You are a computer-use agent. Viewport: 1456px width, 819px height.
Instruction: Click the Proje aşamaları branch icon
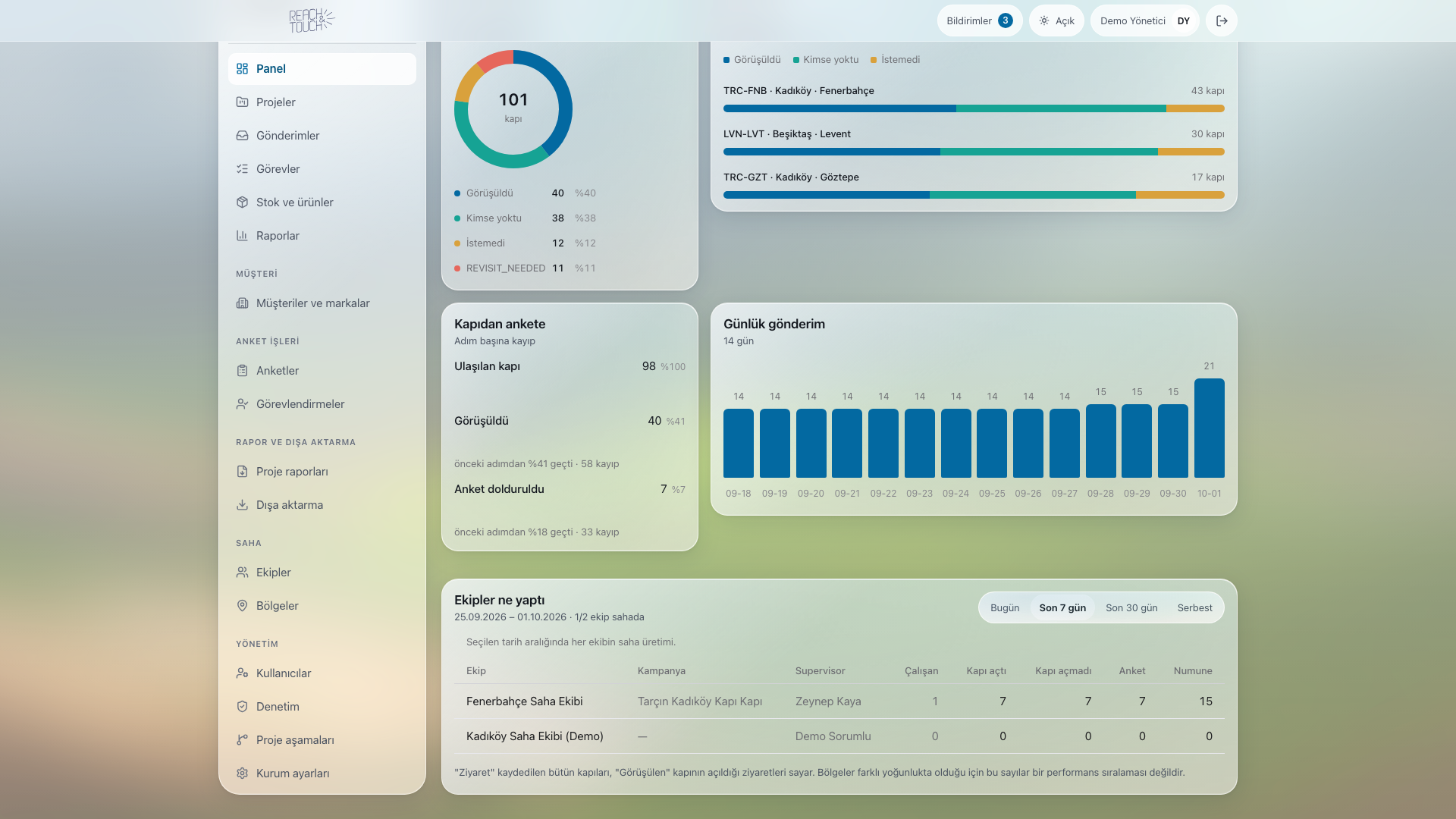[x=242, y=740]
